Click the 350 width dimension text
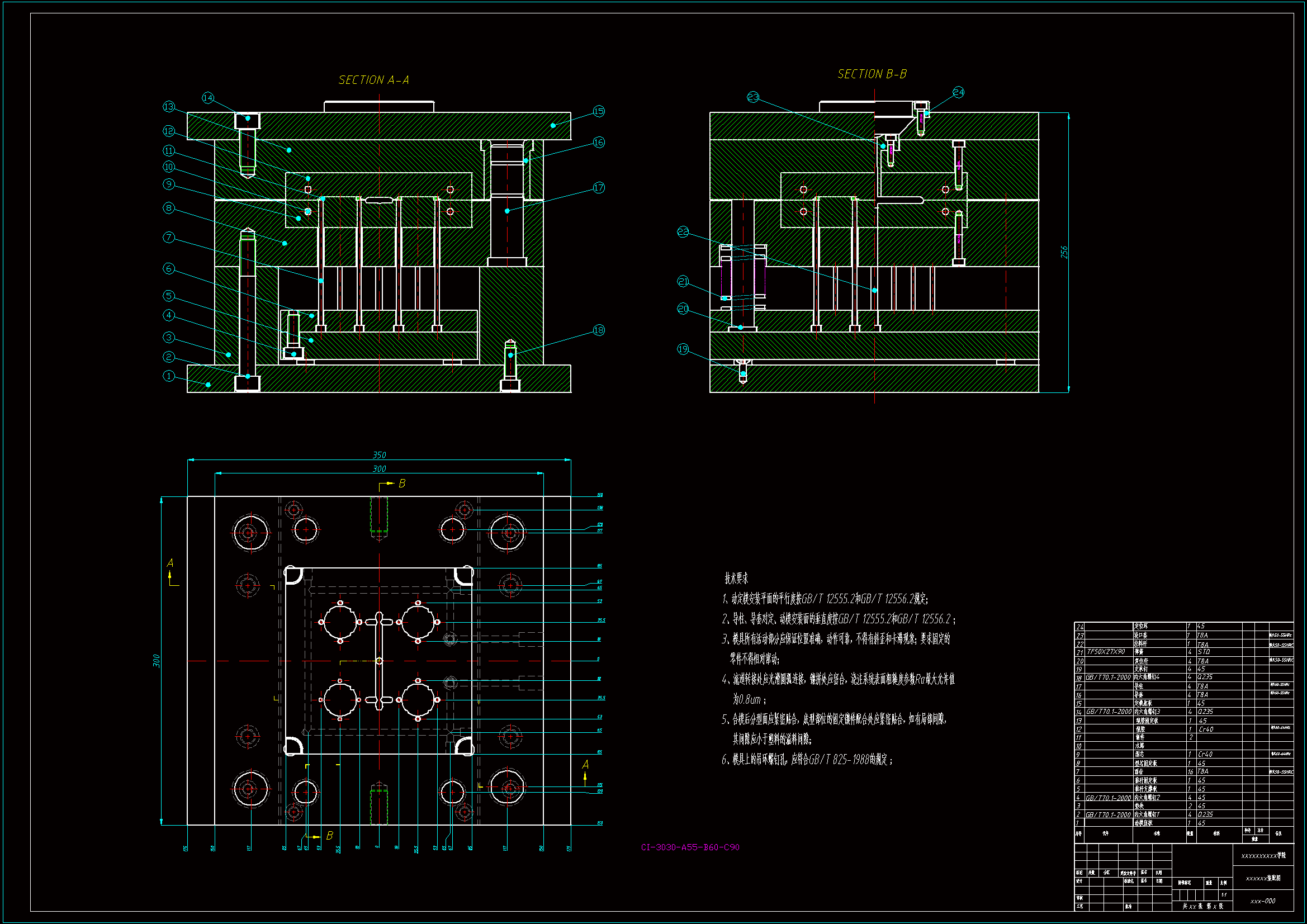This screenshot has width=1307, height=924. click(379, 455)
